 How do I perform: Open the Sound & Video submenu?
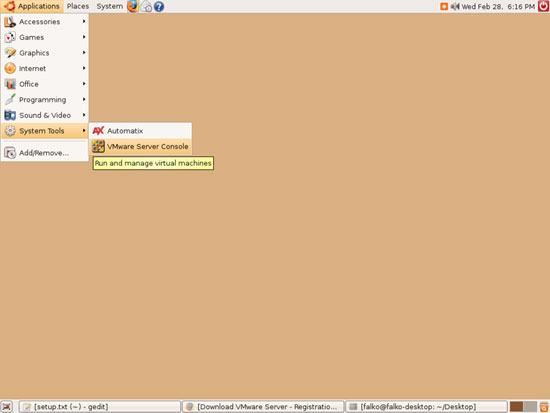45,115
